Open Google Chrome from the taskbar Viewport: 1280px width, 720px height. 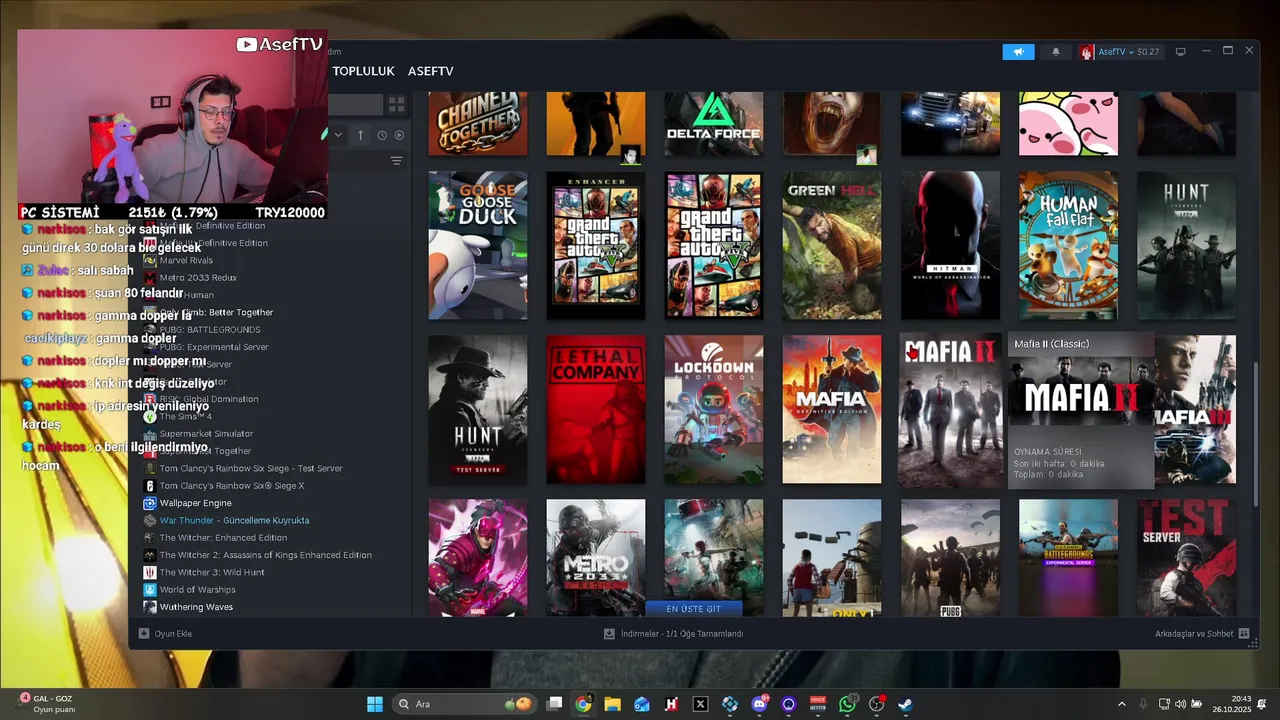pyautogui.click(x=583, y=704)
